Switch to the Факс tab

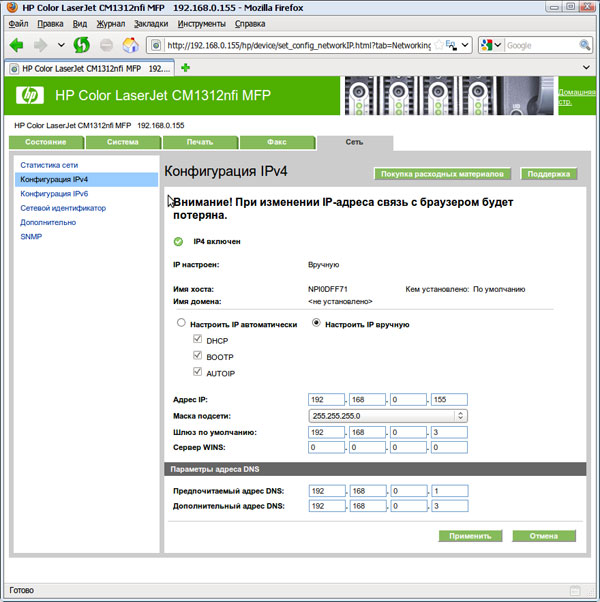coord(277,142)
